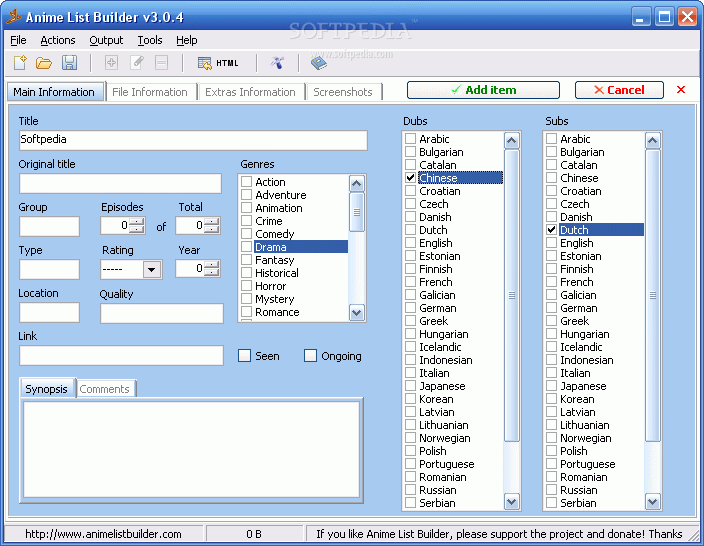The width and height of the screenshot is (704, 546).
Task: Click the HTML export toolbar button
Action: pos(218,63)
